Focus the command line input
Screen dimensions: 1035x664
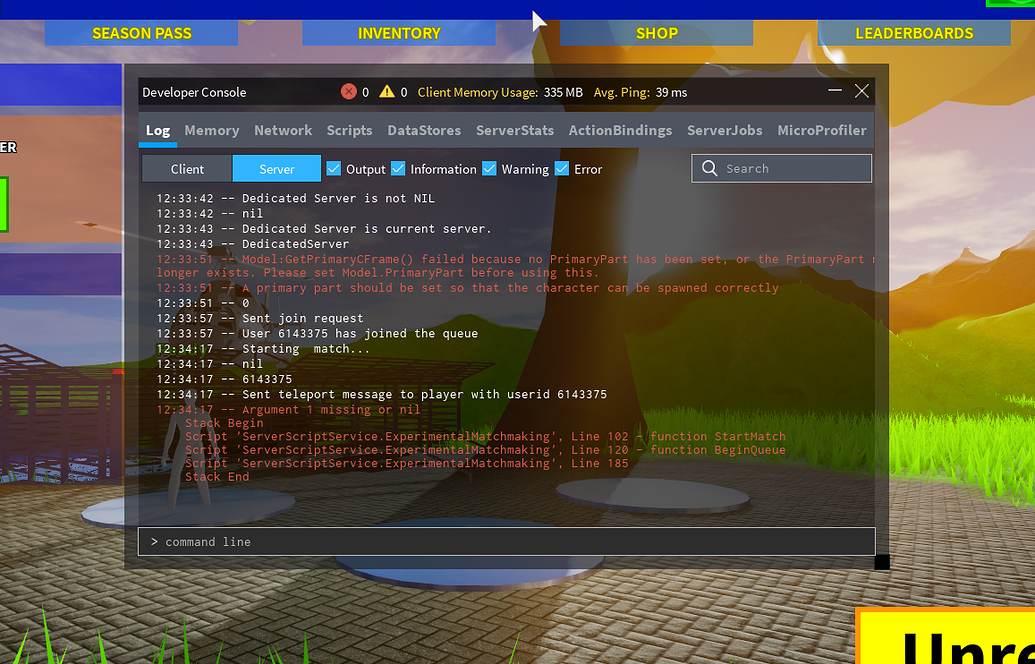pyautogui.click(x=506, y=541)
